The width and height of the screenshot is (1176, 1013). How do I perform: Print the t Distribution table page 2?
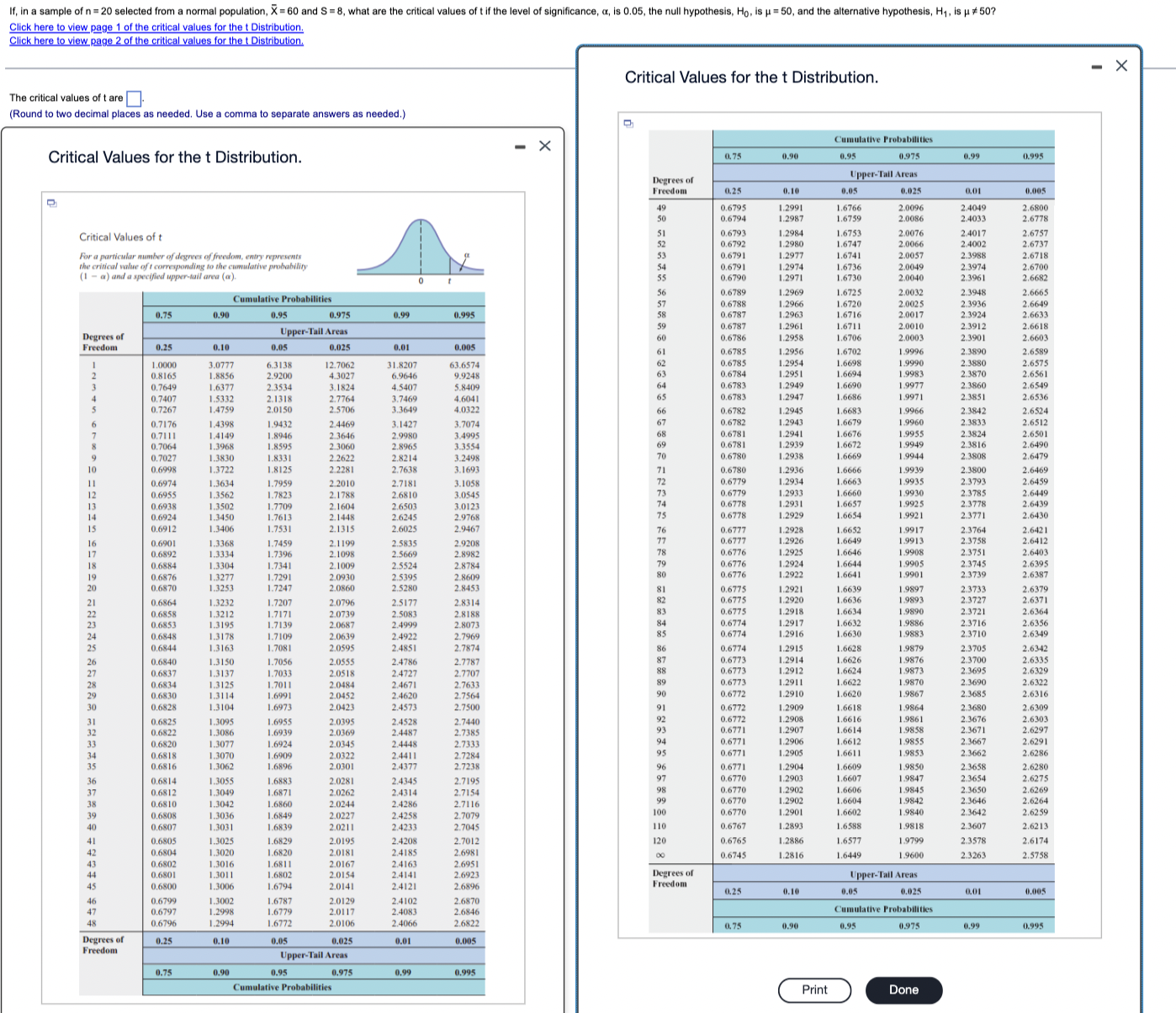coord(814,989)
